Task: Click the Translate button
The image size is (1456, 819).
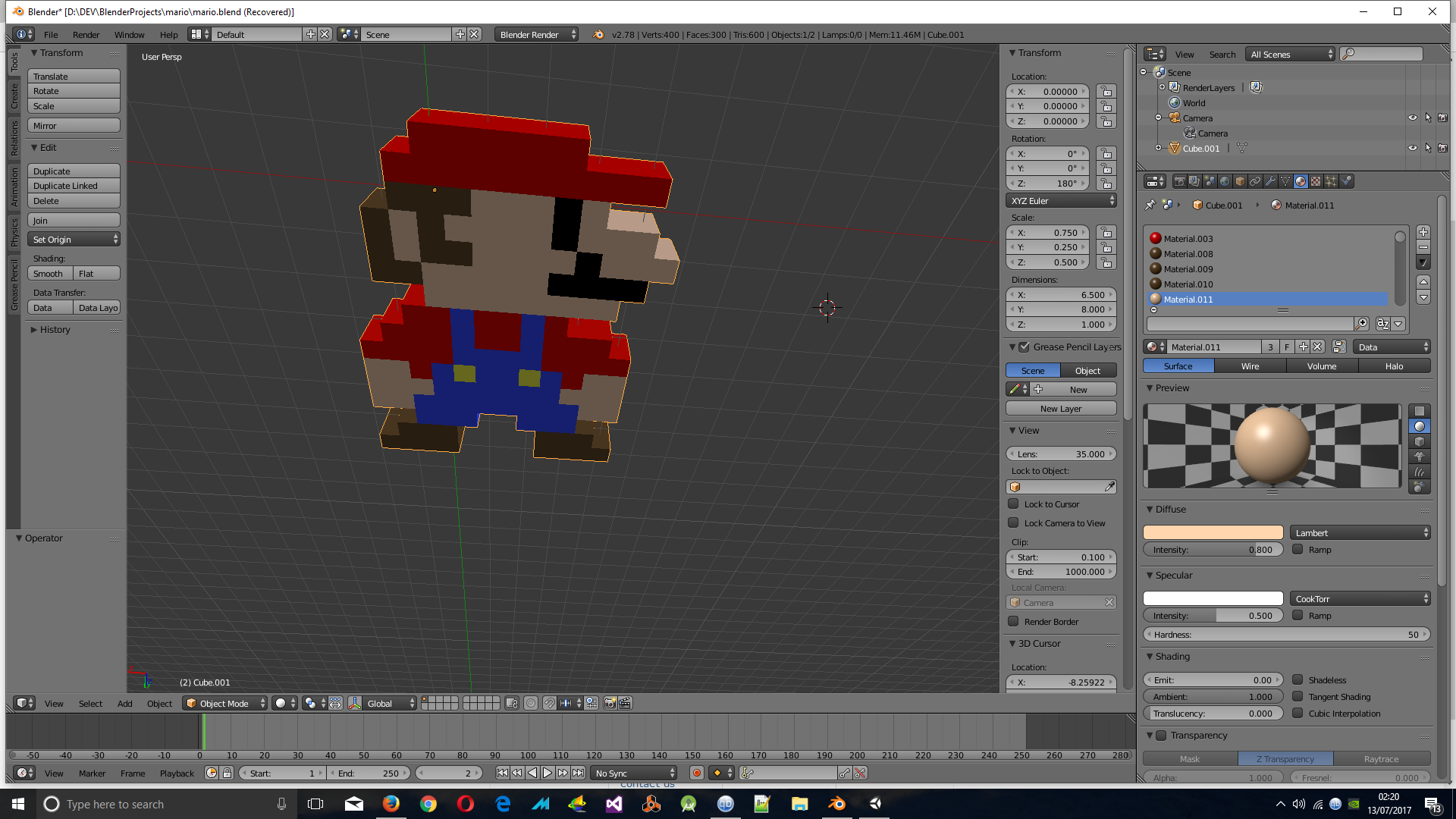Action: pos(74,76)
